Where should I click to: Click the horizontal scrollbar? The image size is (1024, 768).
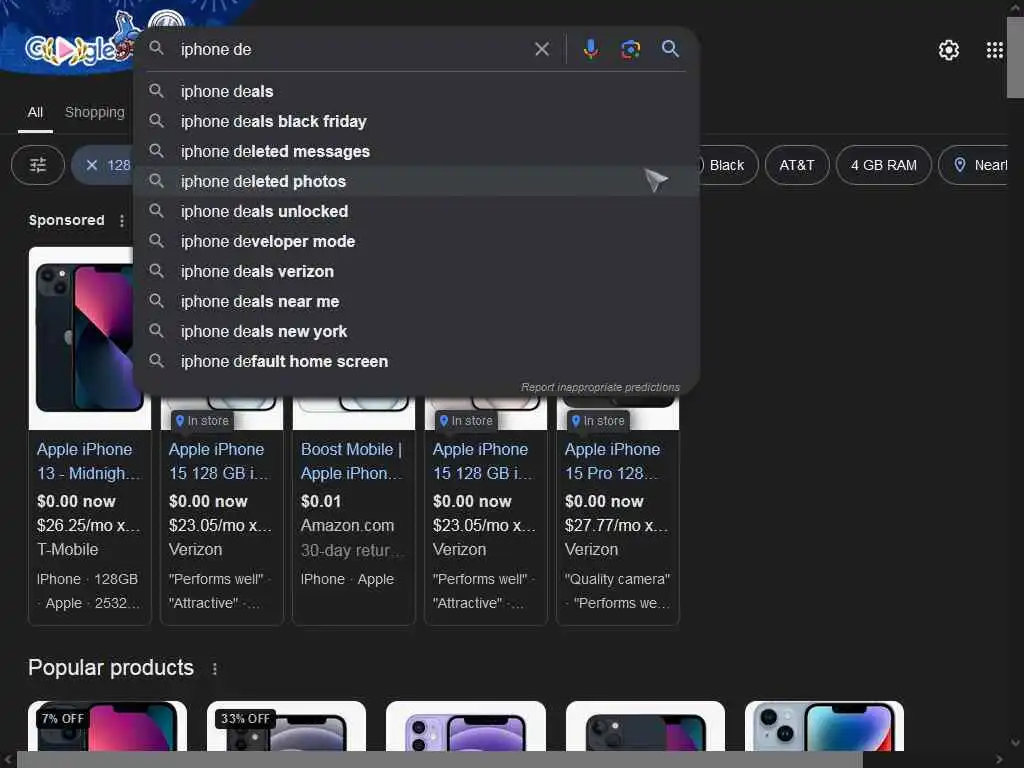click(x=439, y=760)
